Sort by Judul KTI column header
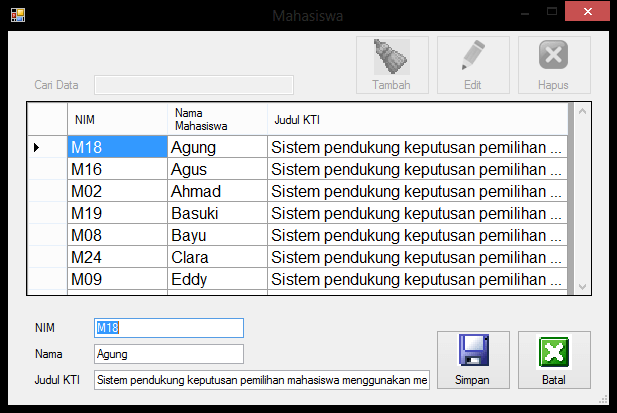The image size is (617, 413). (x=416, y=120)
